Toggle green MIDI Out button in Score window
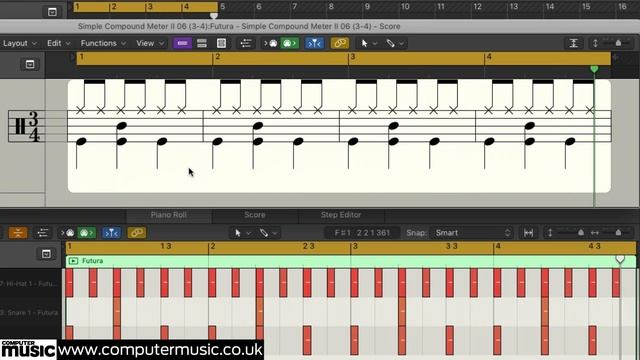The height and width of the screenshot is (360, 640). [x=289, y=43]
